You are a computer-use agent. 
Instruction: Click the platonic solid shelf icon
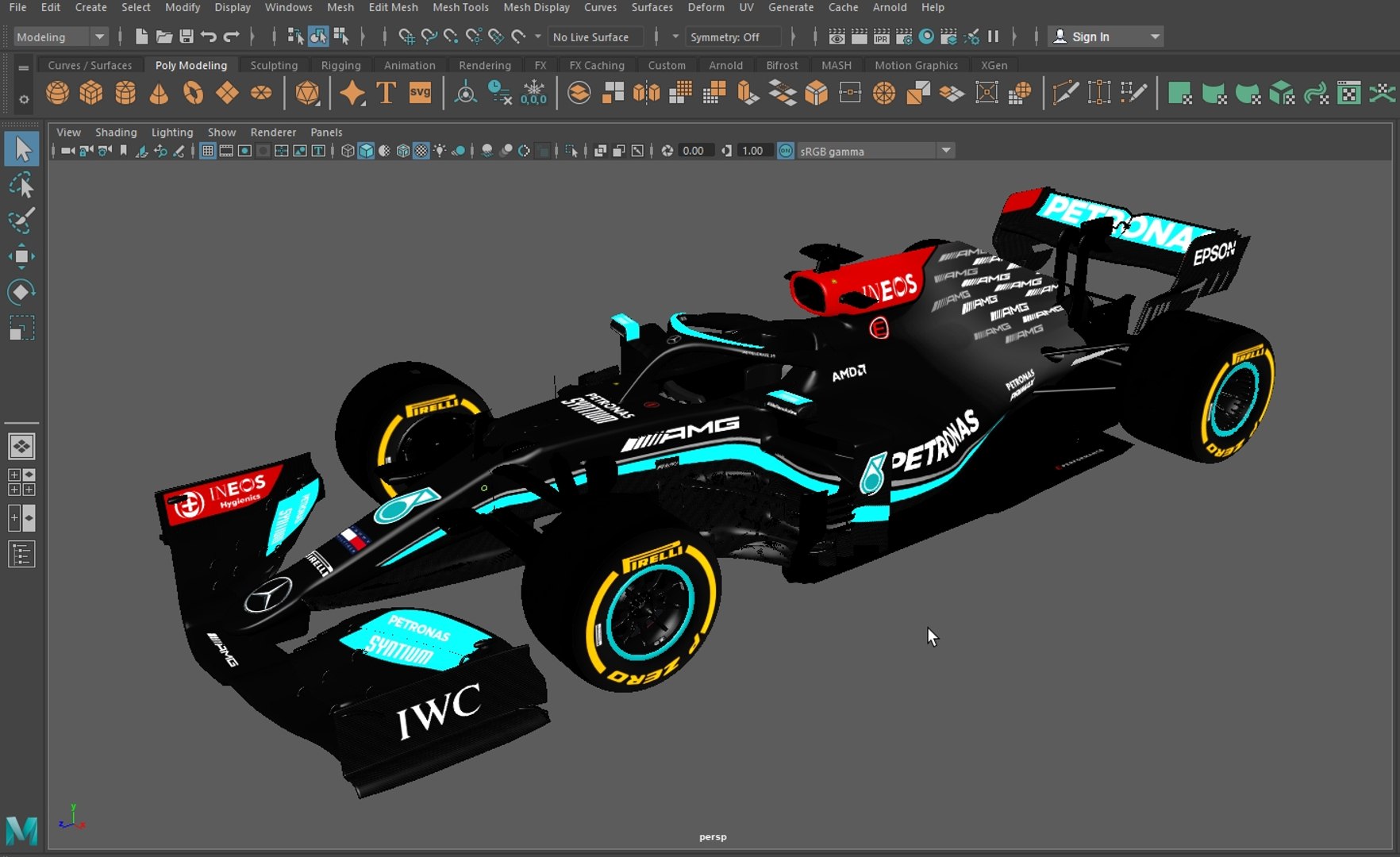[x=307, y=94]
